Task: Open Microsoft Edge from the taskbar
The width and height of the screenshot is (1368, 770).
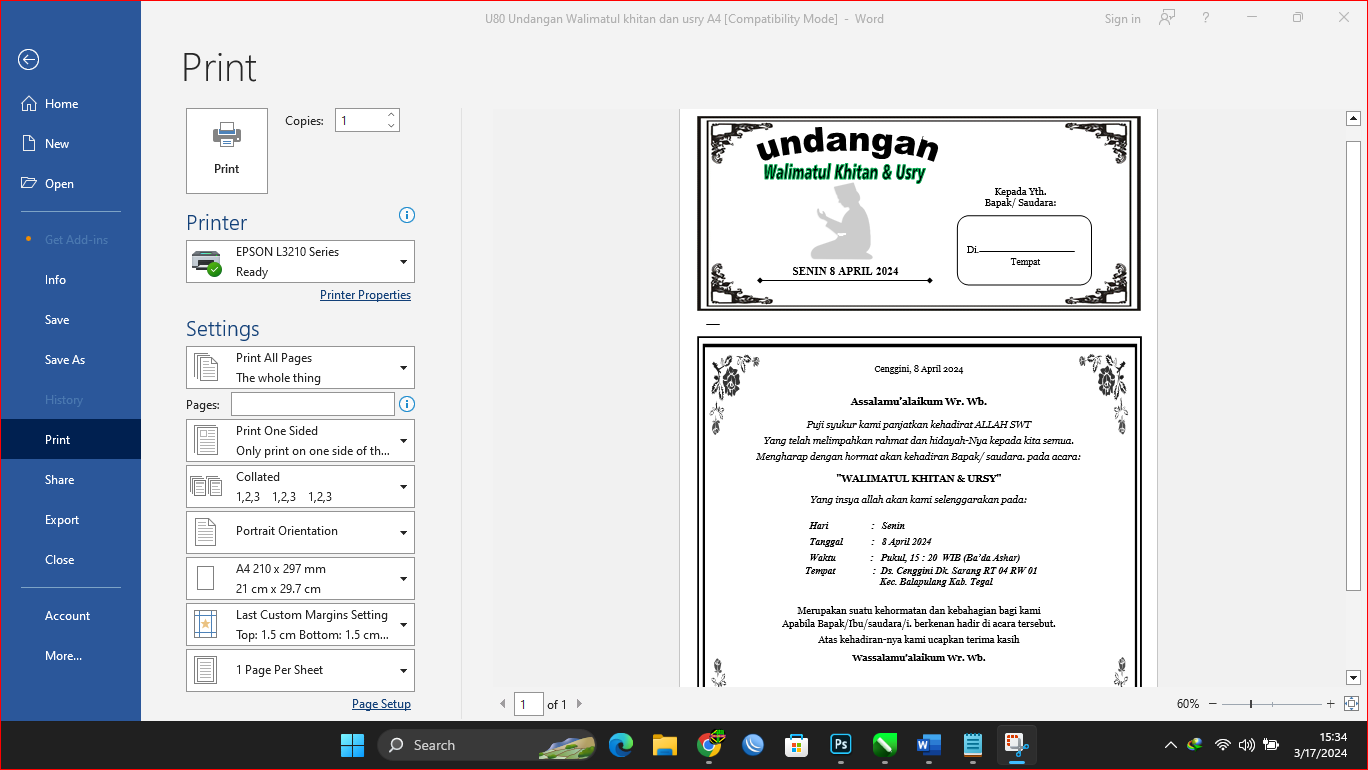Action: [x=621, y=745]
